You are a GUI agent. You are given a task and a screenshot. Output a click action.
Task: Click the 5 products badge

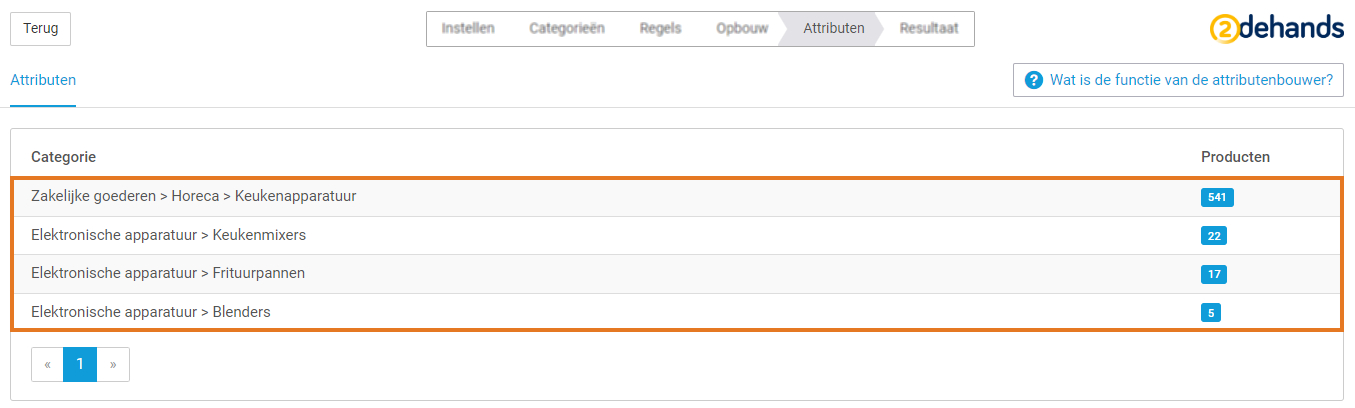[x=1211, y=313]
